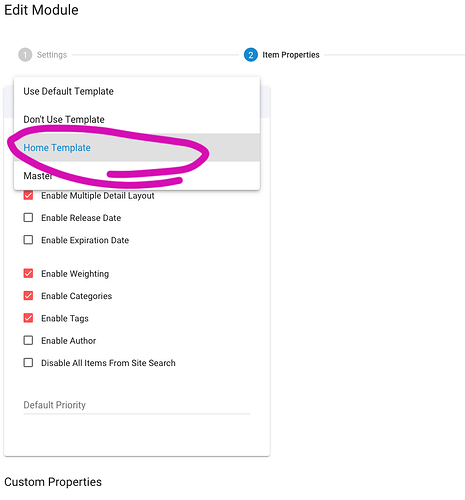Click the Edit Module page title

point(41,10)
